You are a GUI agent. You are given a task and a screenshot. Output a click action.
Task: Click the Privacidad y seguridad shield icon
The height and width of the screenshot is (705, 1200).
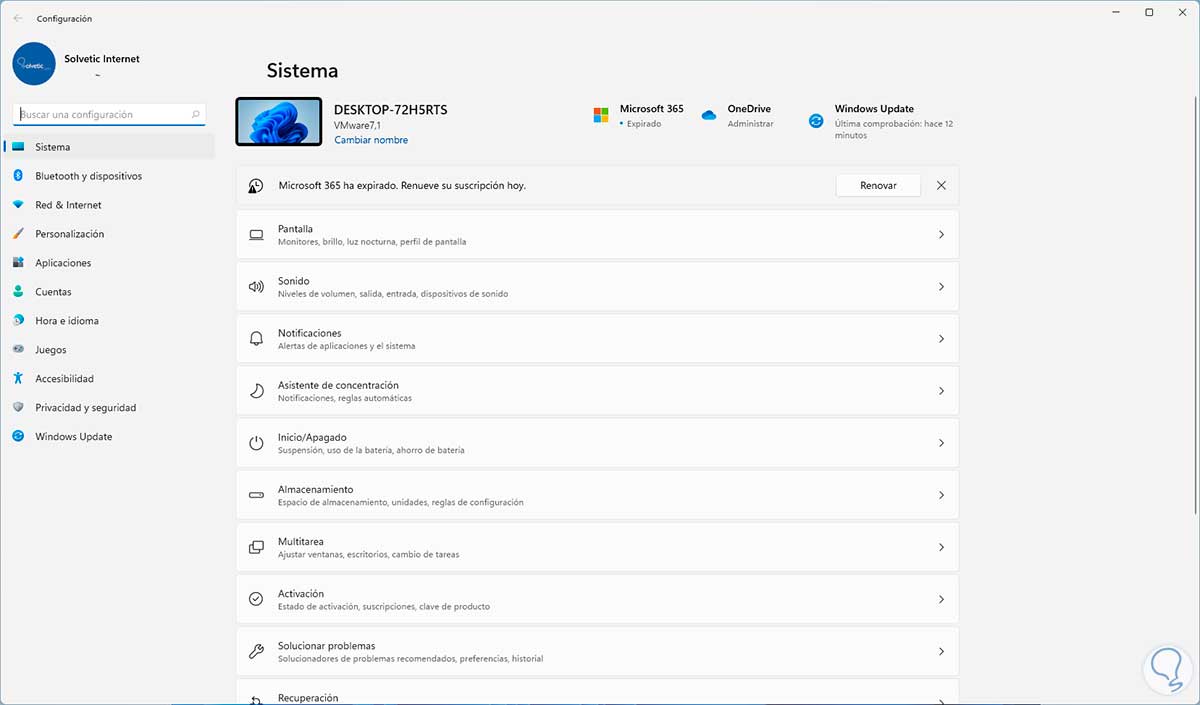(18, 408)
